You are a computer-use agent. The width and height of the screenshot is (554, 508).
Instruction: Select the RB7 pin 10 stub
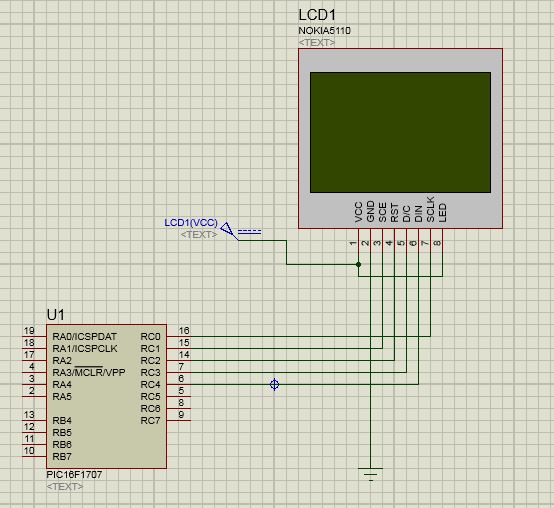(x=34, y=456)
